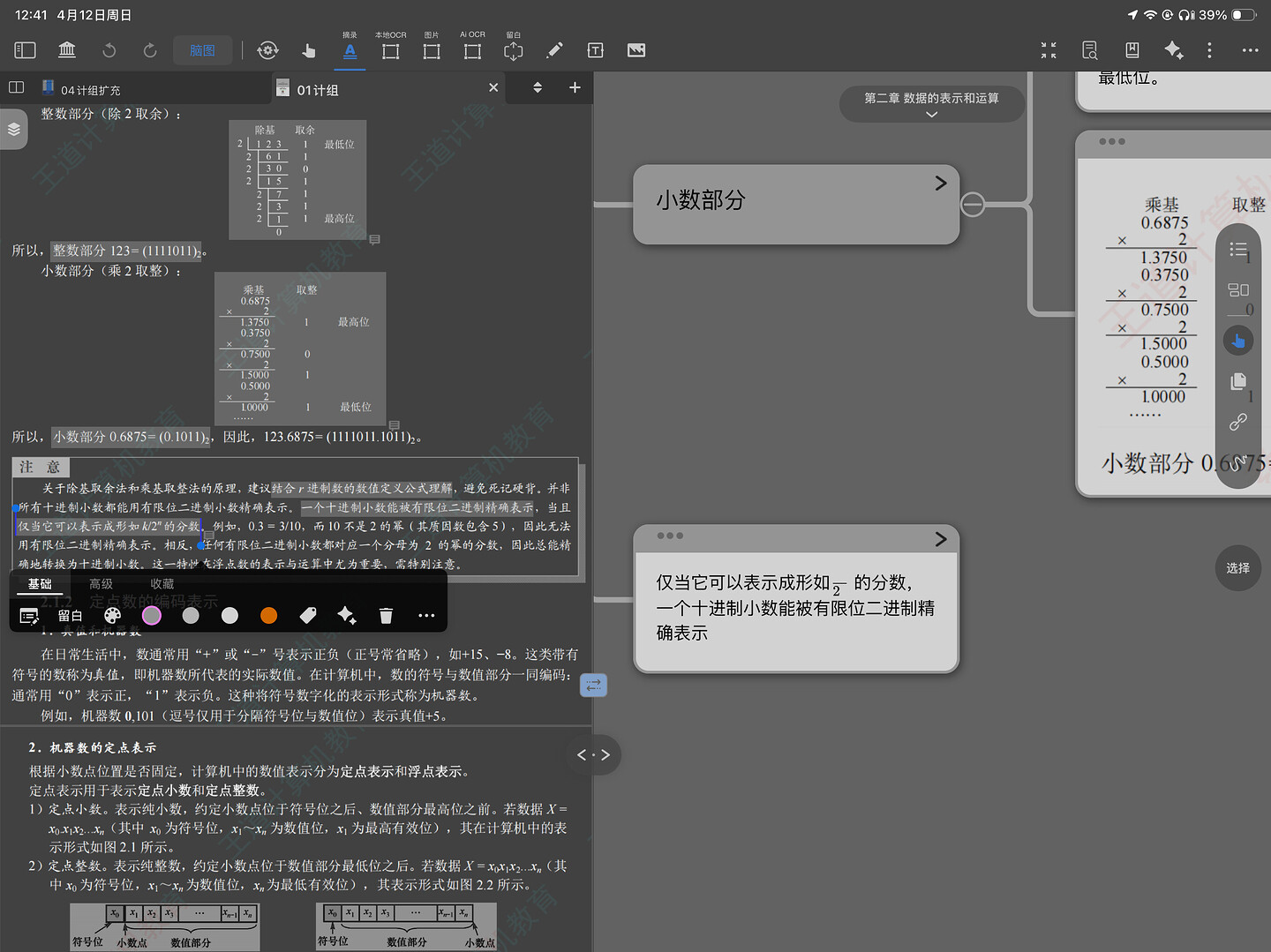Add a tag using the tag icon
Screen dimensions: 1271x952
pos(308,616)
